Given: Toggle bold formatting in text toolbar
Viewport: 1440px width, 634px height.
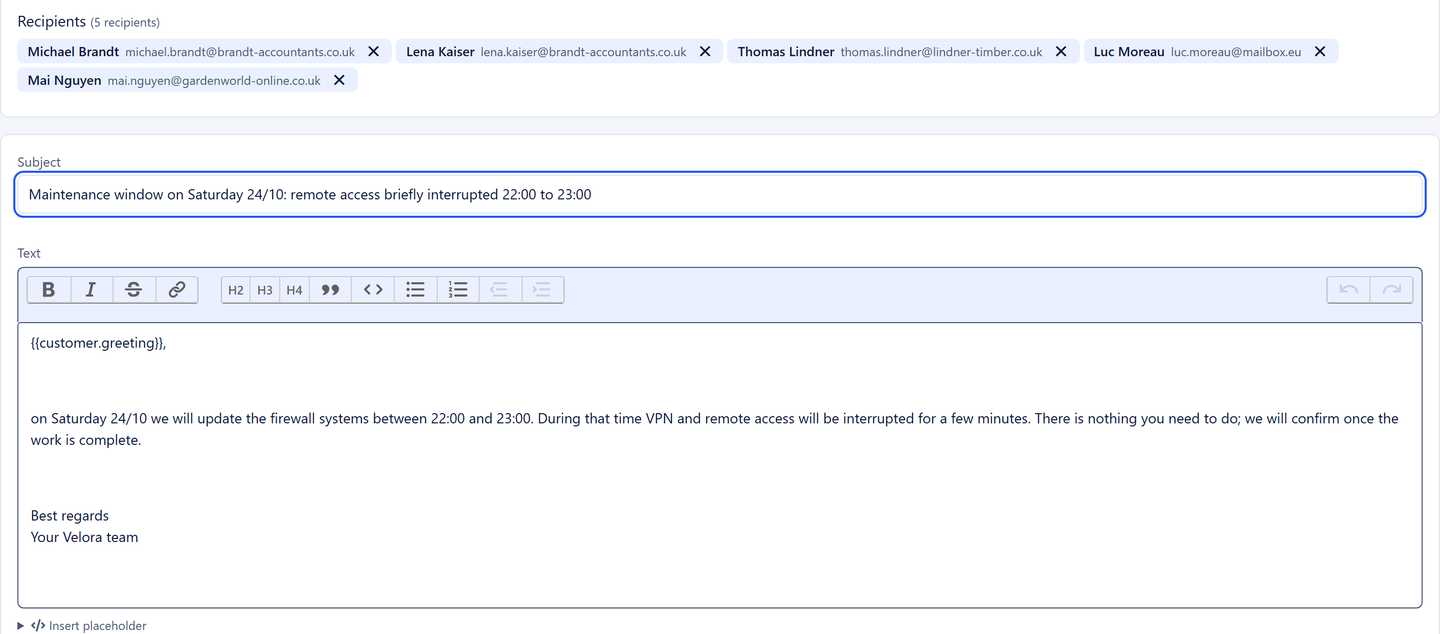Looking at the screenshot, I should (48, 290).
